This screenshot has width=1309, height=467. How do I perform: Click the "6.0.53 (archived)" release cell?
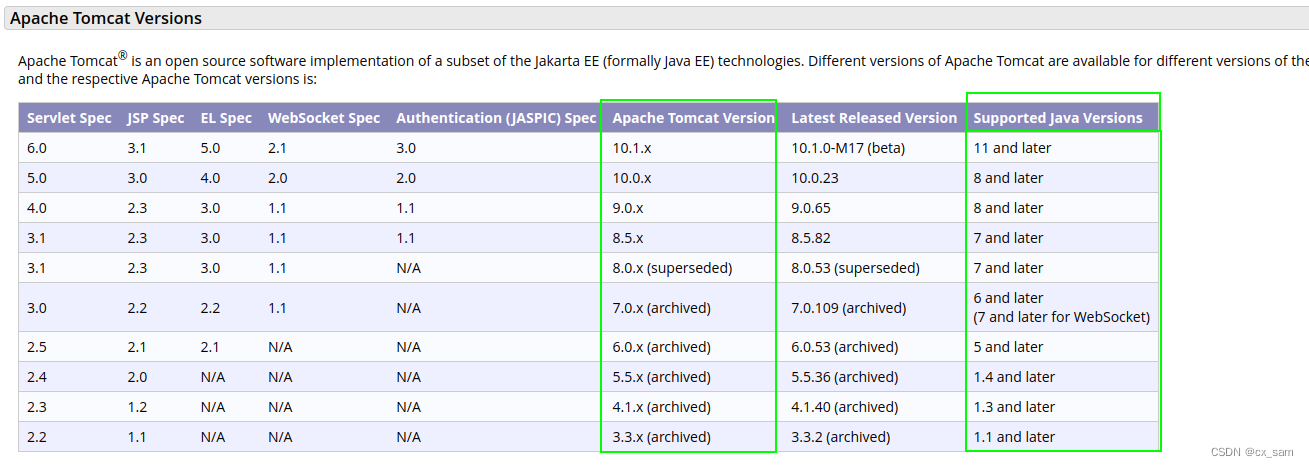point(845,347)
